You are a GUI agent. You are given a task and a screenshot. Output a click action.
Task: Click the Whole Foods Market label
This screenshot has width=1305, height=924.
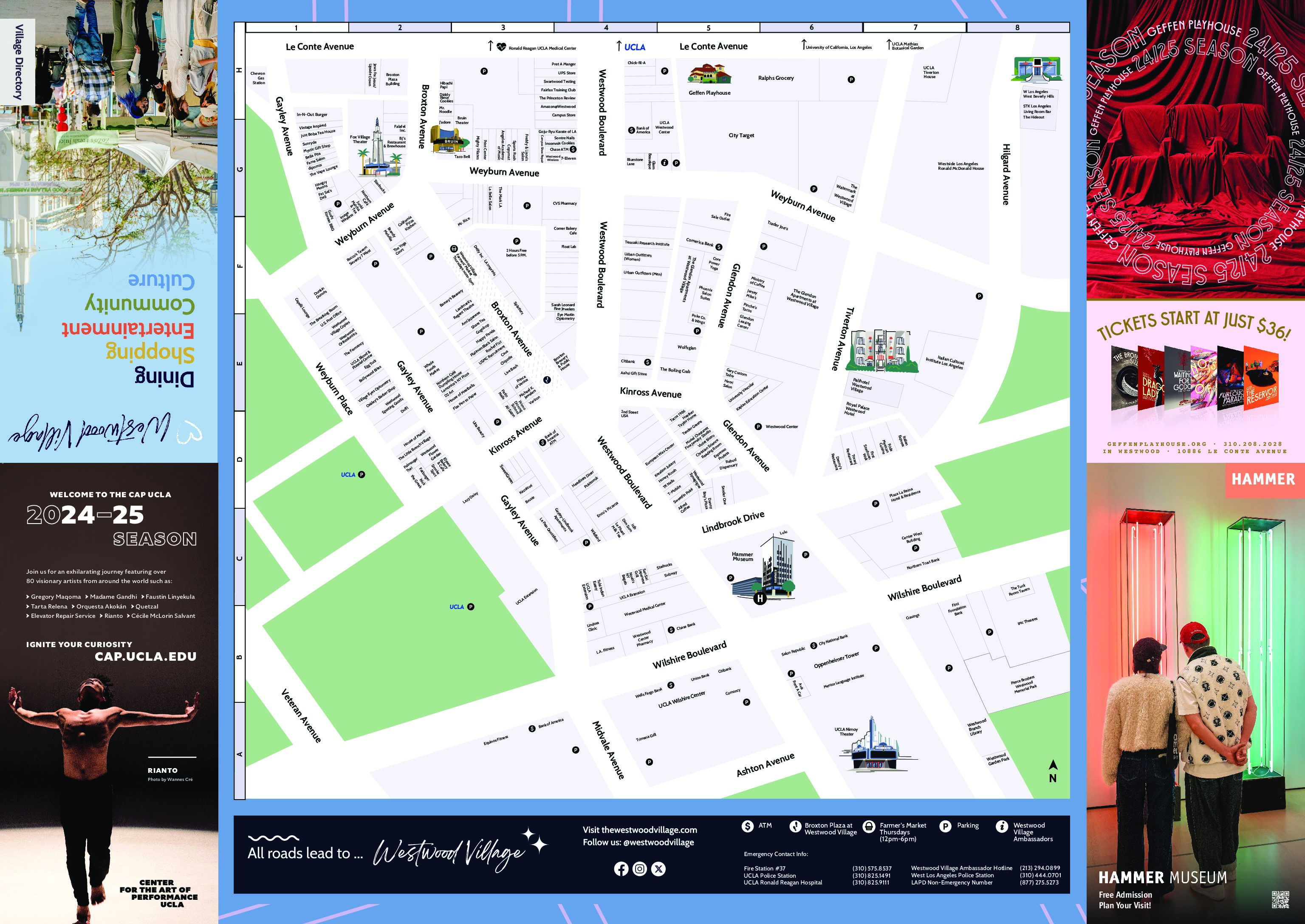click(x=432, y=368)
